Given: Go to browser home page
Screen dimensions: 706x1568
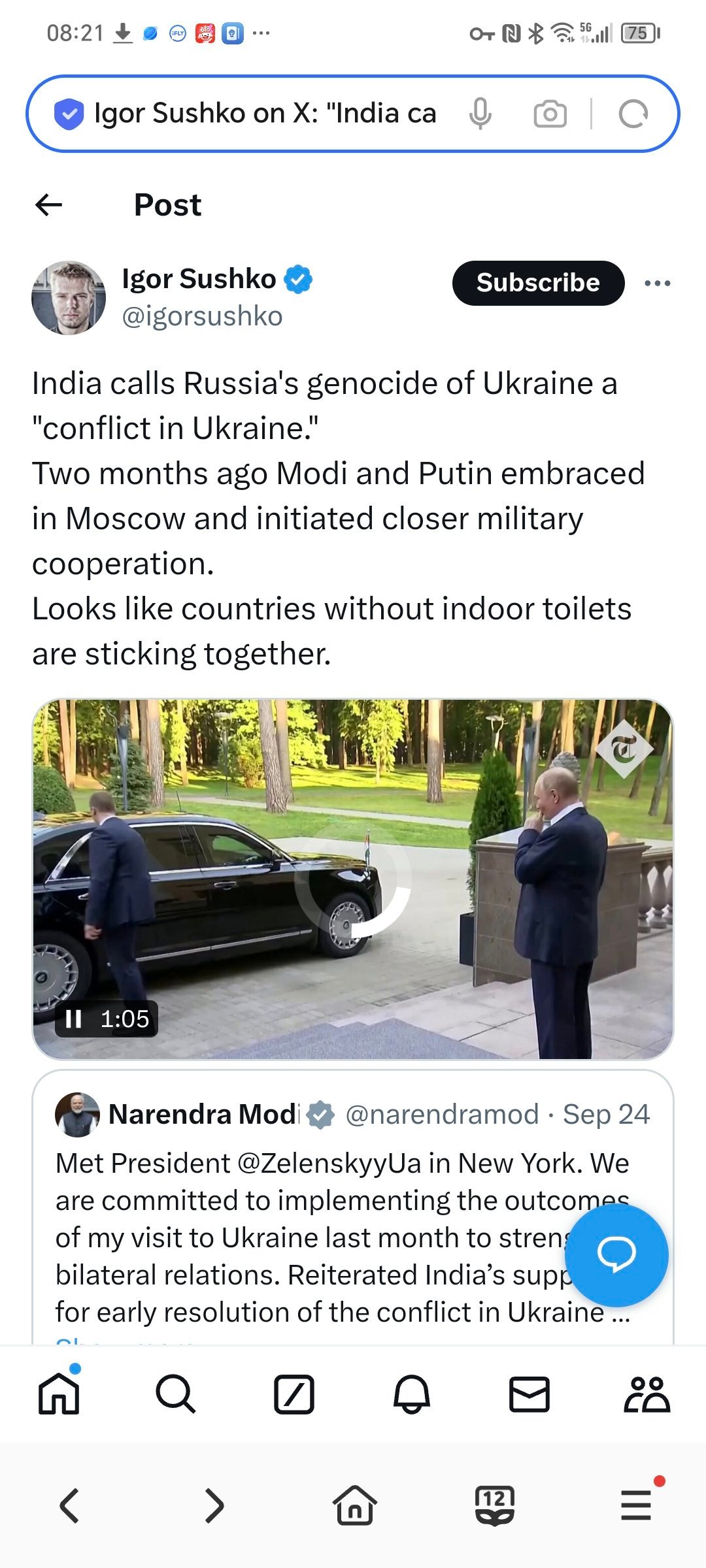Looking at the screenshot, I should tap(355, 1505).
